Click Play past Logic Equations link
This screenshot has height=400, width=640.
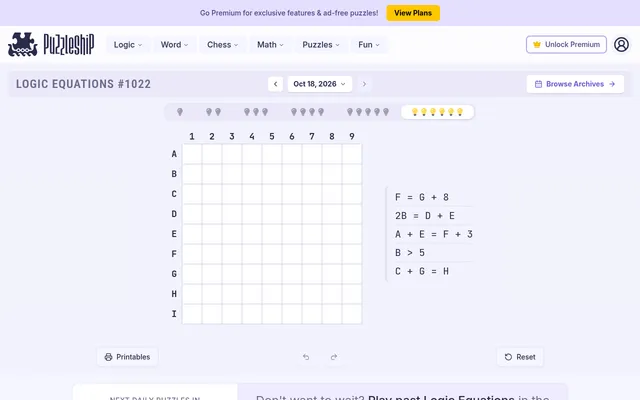(x=441, y=397)
